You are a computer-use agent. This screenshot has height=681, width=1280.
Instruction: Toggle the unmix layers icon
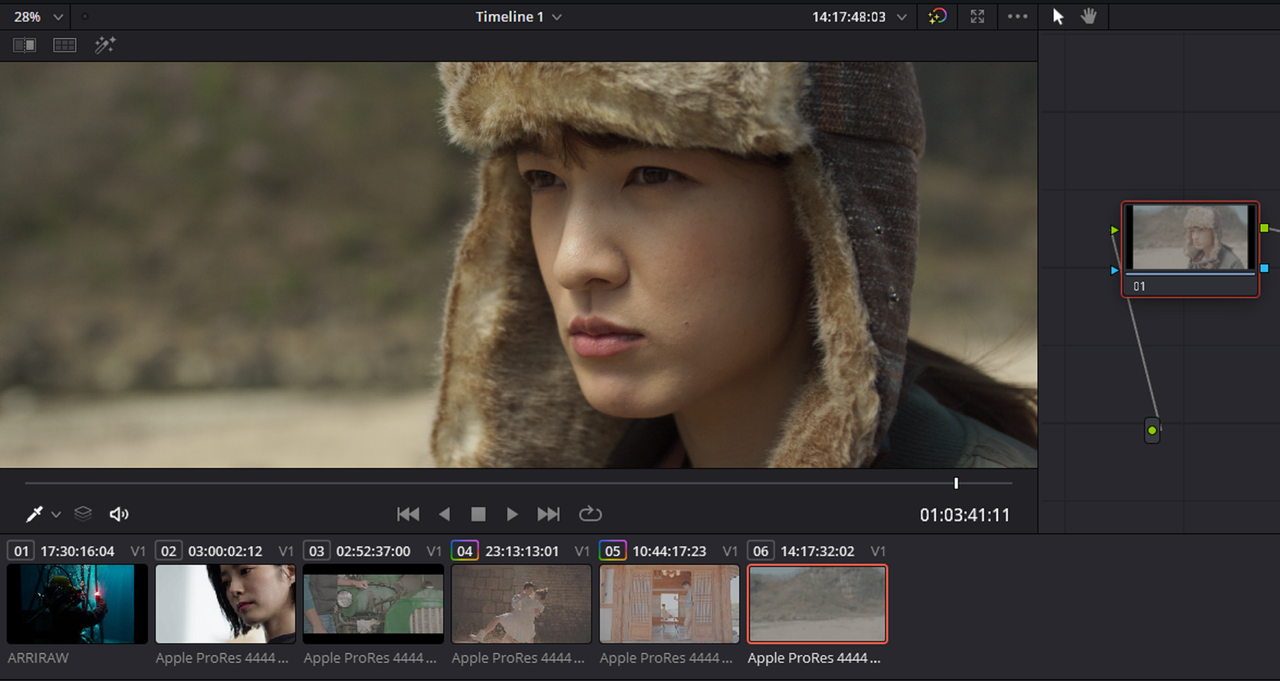(83, 513)
